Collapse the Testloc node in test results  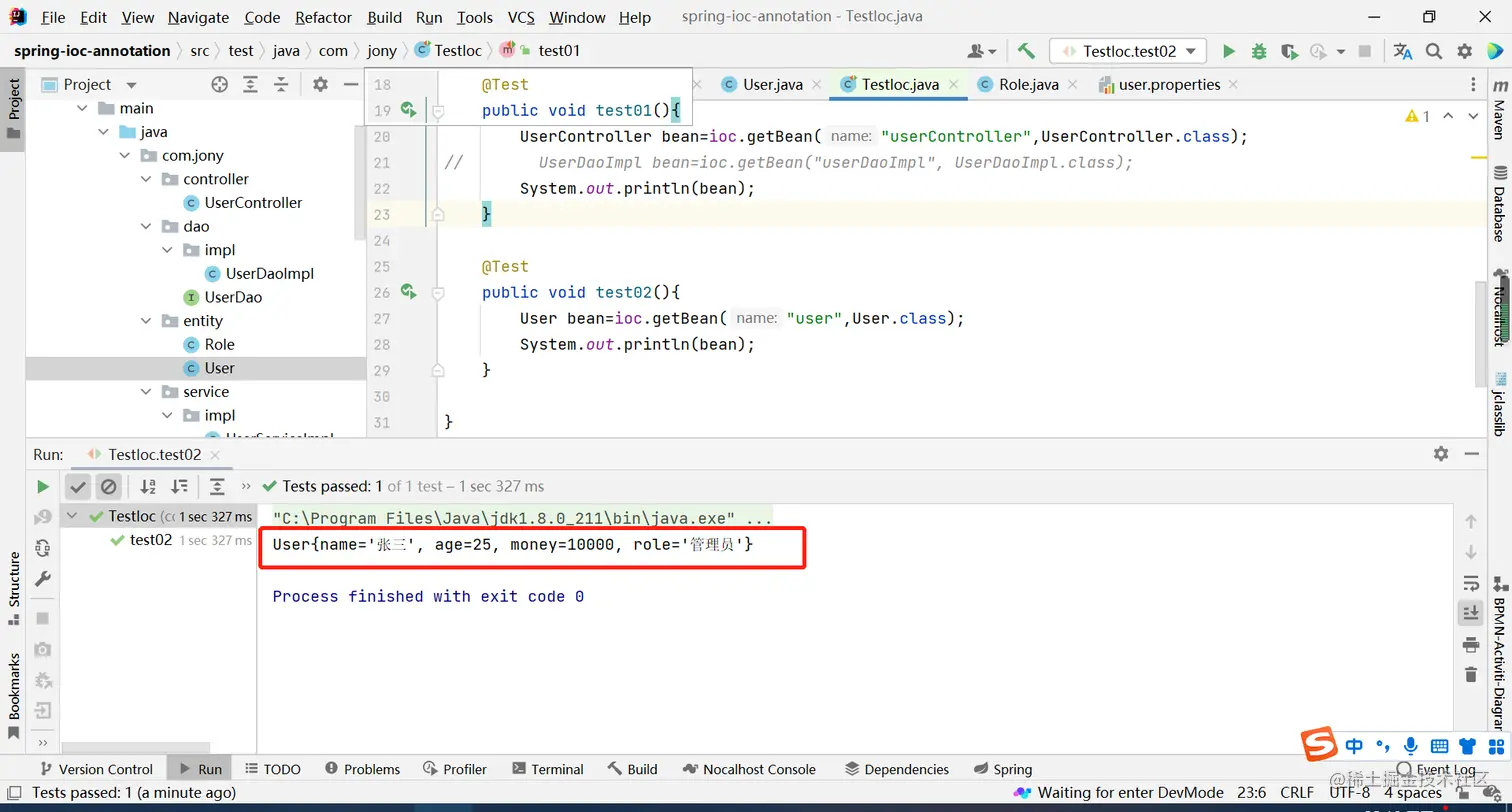74,517
